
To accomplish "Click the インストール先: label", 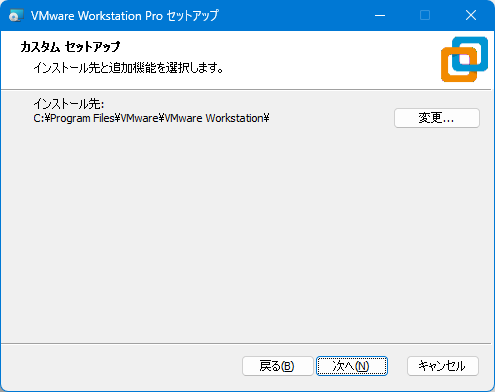I will 69,104.
